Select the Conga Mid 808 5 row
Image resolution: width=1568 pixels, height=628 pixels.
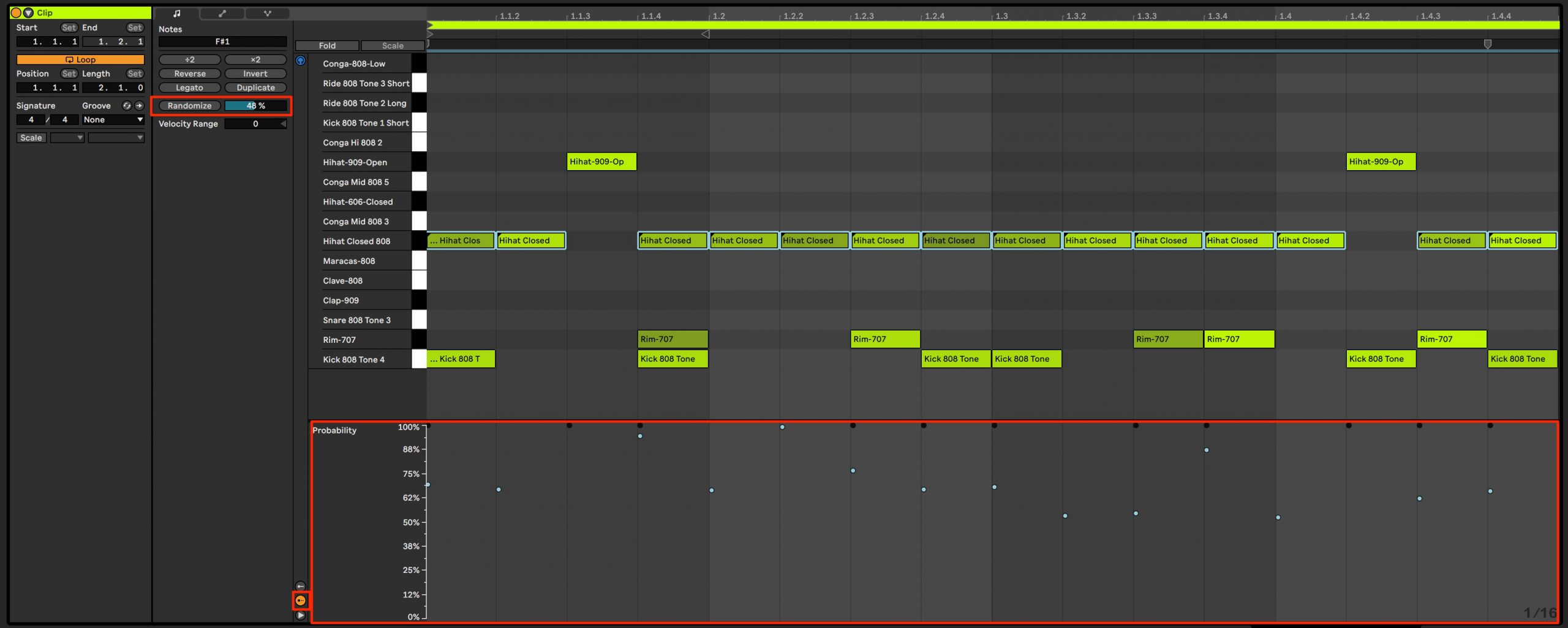point(366,182)
